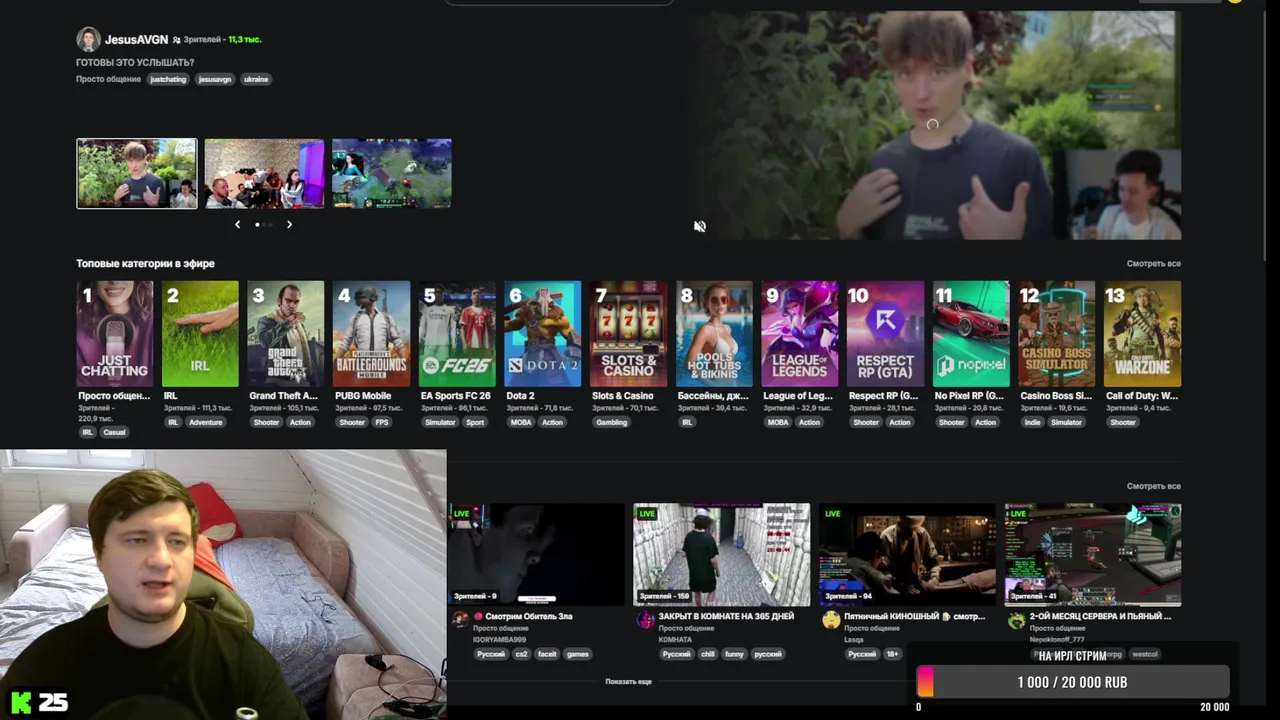Open PUBG Battlegrounds Mobile category card

tap(372, 334)
